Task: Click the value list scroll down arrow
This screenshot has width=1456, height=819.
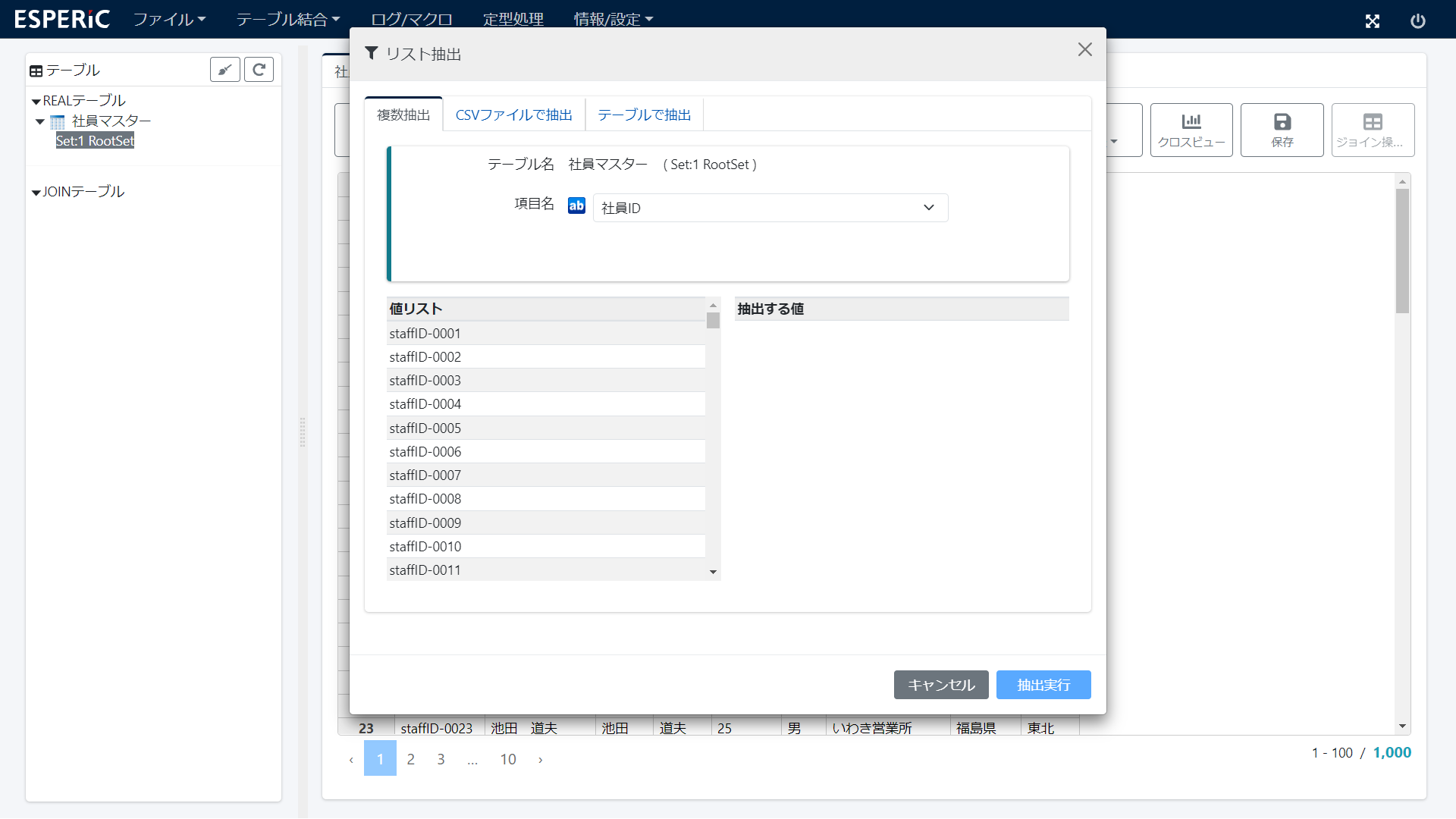Action: (713, 572)
